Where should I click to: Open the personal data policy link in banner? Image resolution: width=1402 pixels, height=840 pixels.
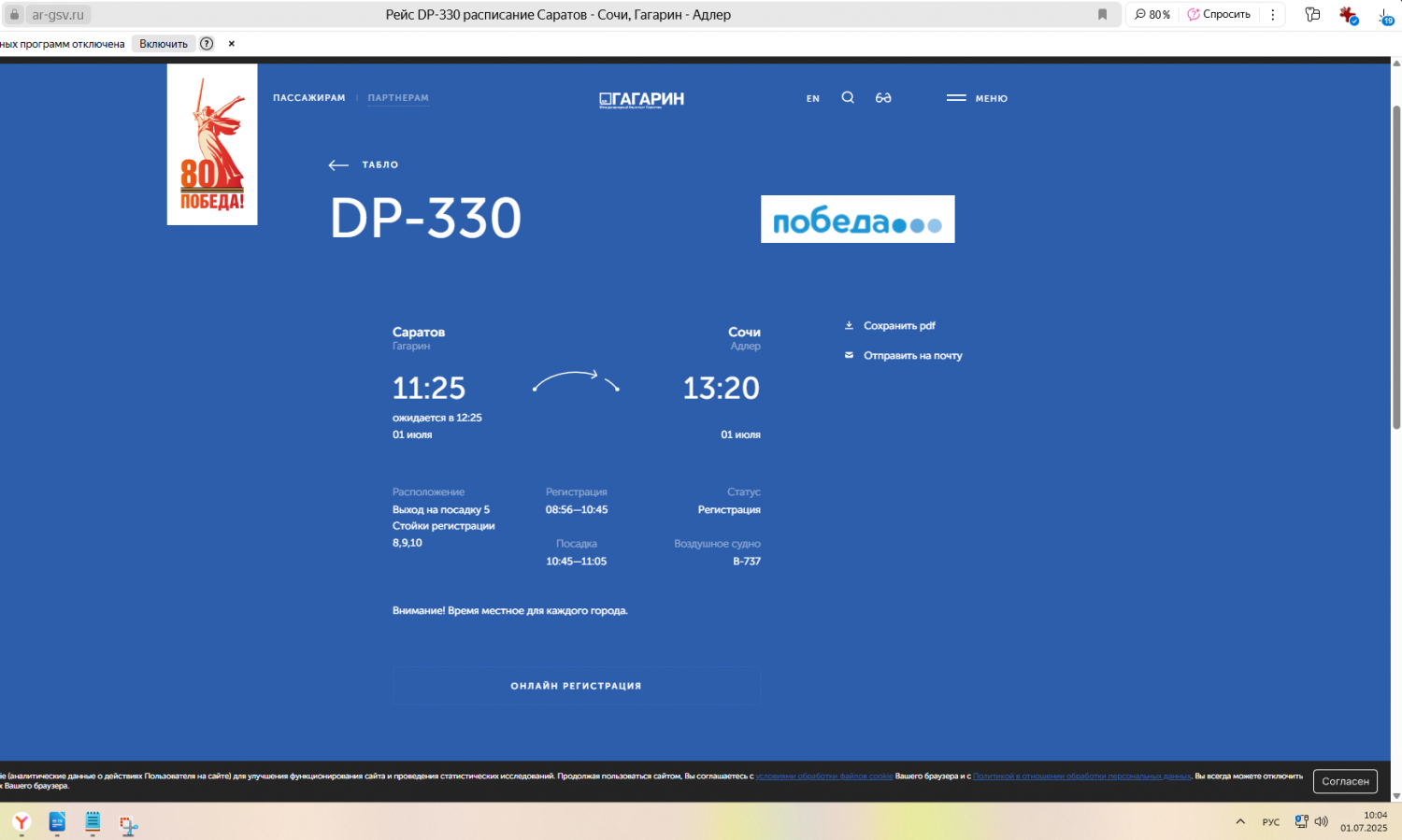[1082, 776]
